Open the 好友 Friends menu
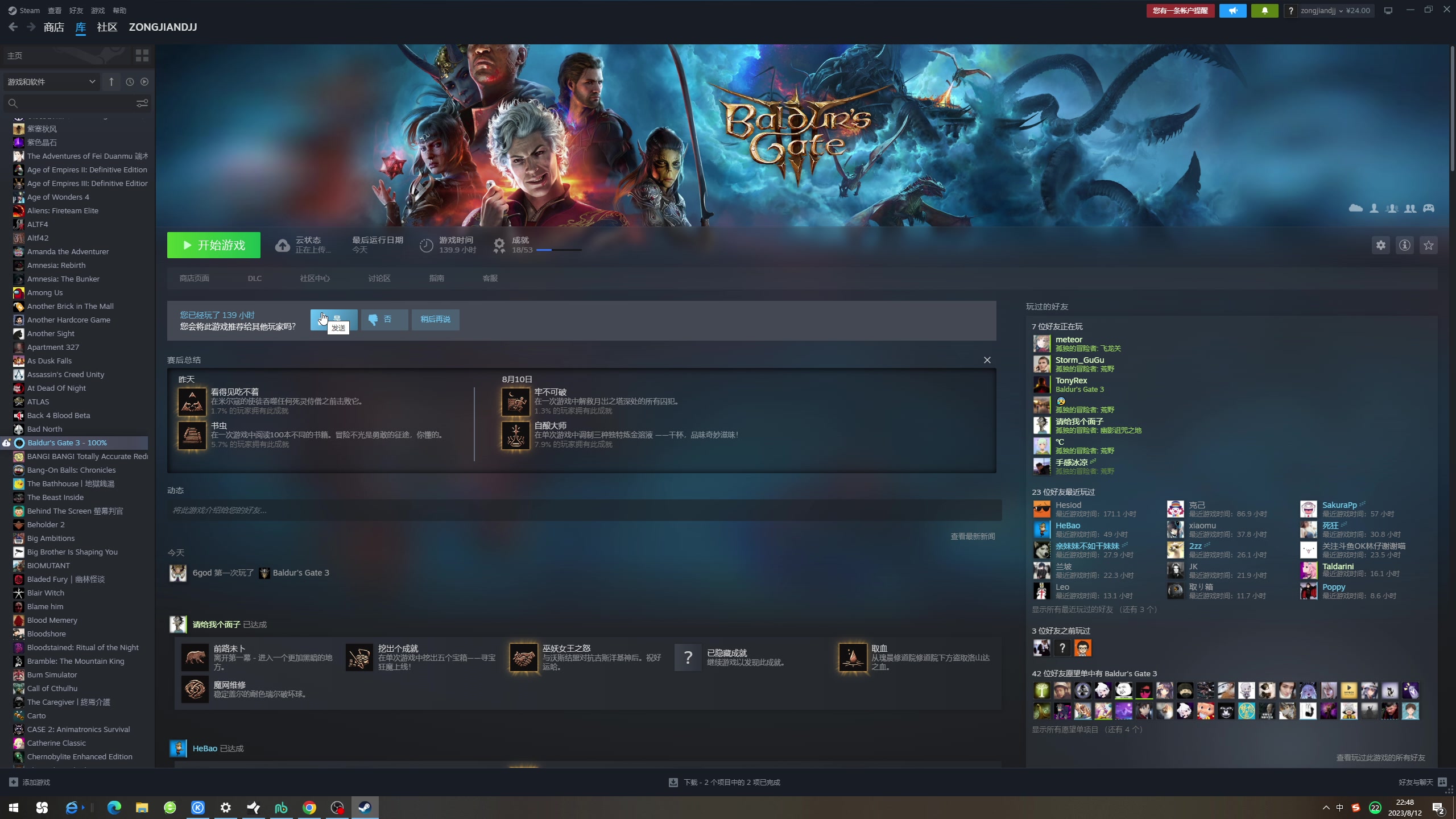Screen dimensions: 1456x819 coord(76,10)
